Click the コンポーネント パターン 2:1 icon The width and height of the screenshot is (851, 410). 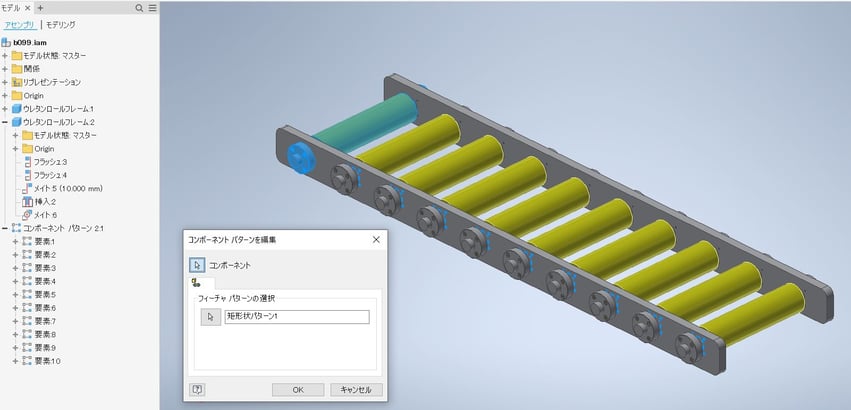coord(17,228)
